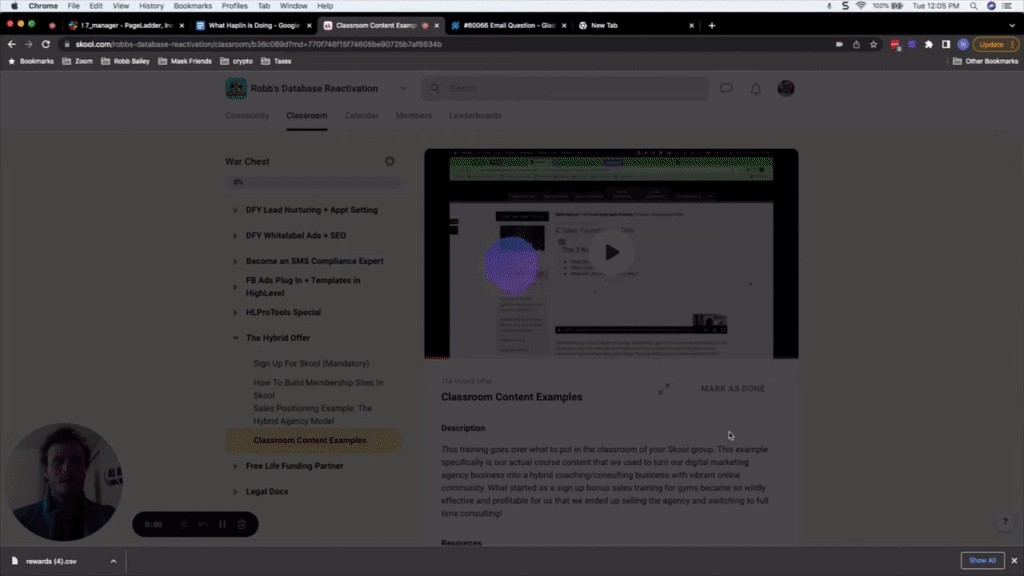Click the 8% course progress bar

point(314,182)
